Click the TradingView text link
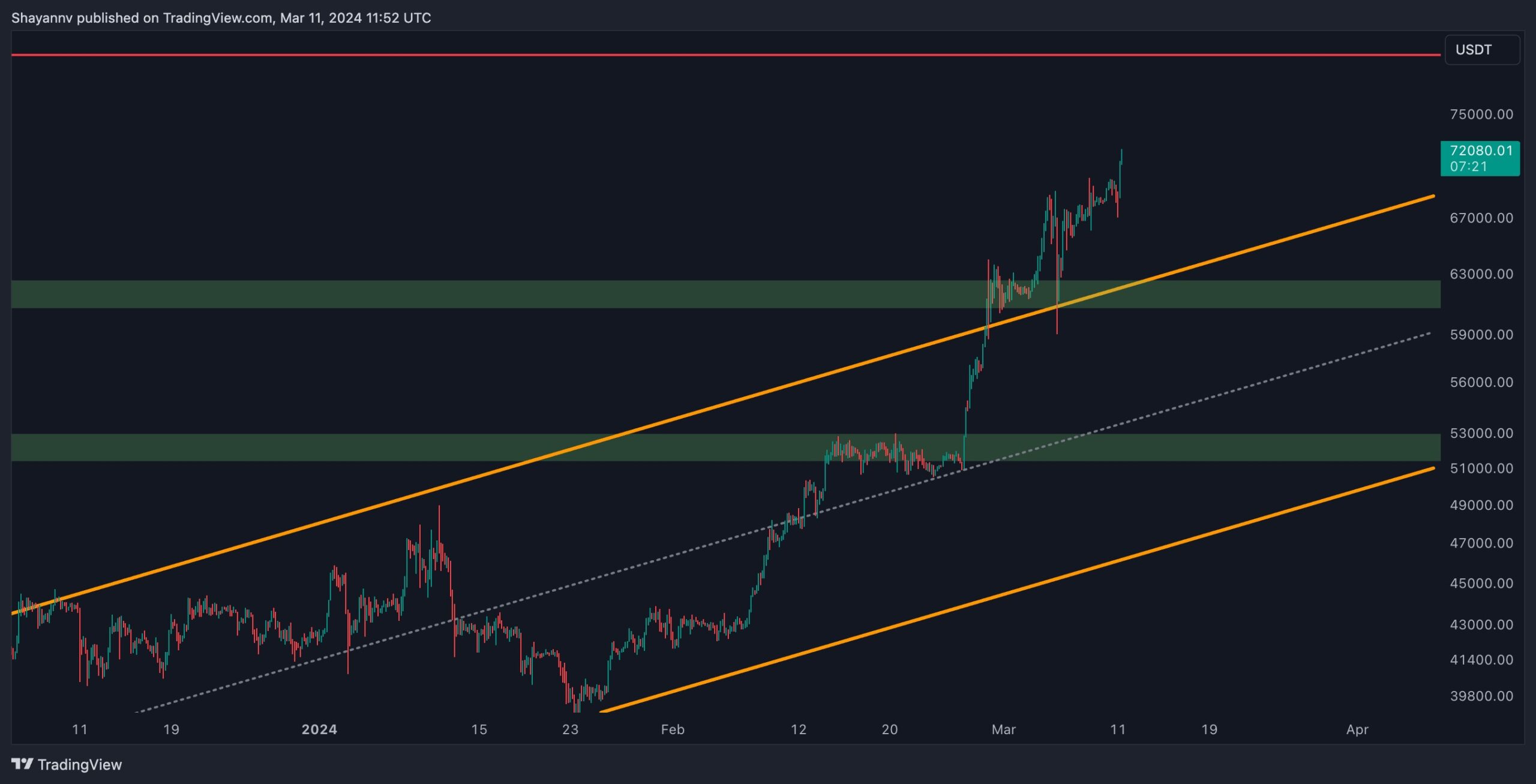 [x=79, y=764]
